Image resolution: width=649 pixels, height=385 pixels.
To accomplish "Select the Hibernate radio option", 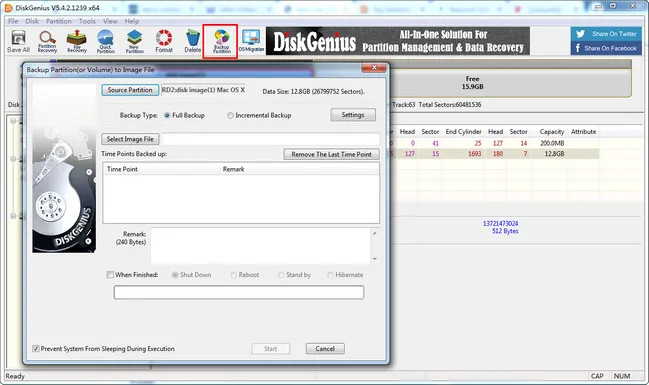I will [x=346, y=274].
